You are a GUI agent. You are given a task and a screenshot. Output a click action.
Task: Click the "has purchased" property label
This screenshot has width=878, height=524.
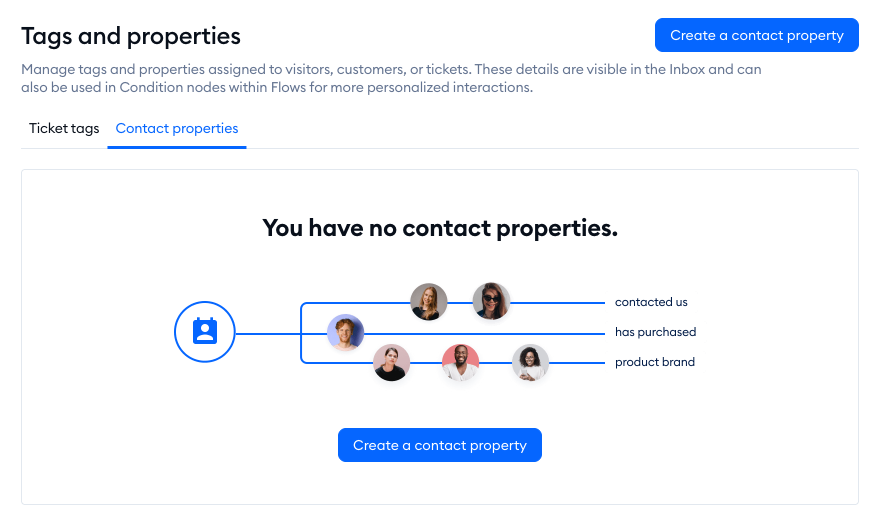655,332
